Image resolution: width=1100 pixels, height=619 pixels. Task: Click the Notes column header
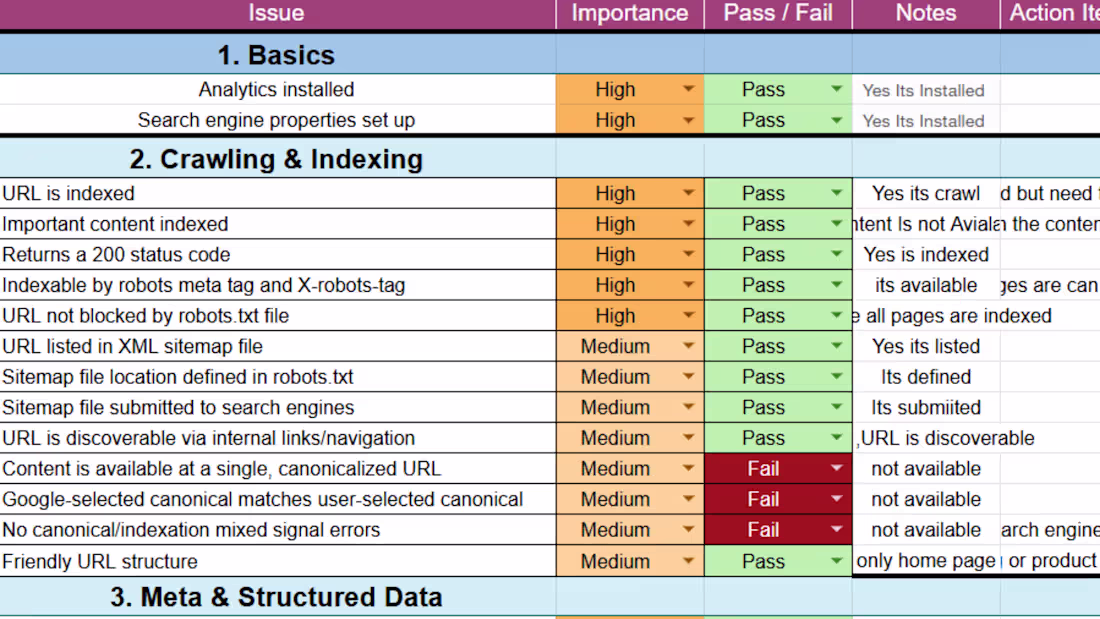coord(925,14)
